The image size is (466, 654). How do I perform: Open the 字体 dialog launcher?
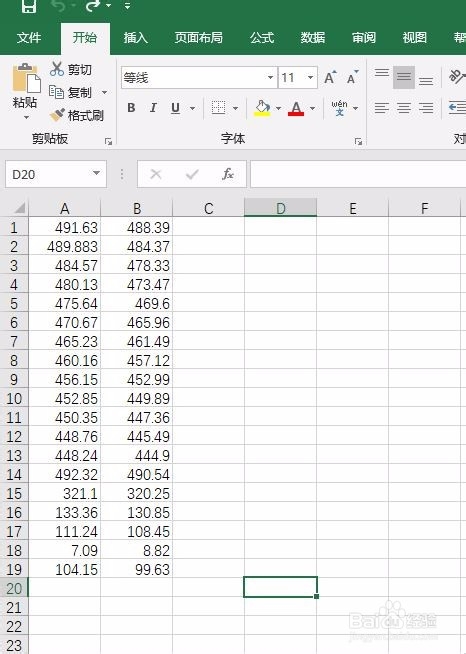click(x=358, y=142)
